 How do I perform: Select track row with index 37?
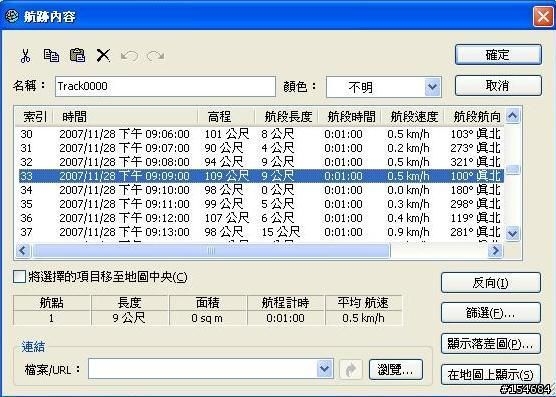(x=261, y=232)
